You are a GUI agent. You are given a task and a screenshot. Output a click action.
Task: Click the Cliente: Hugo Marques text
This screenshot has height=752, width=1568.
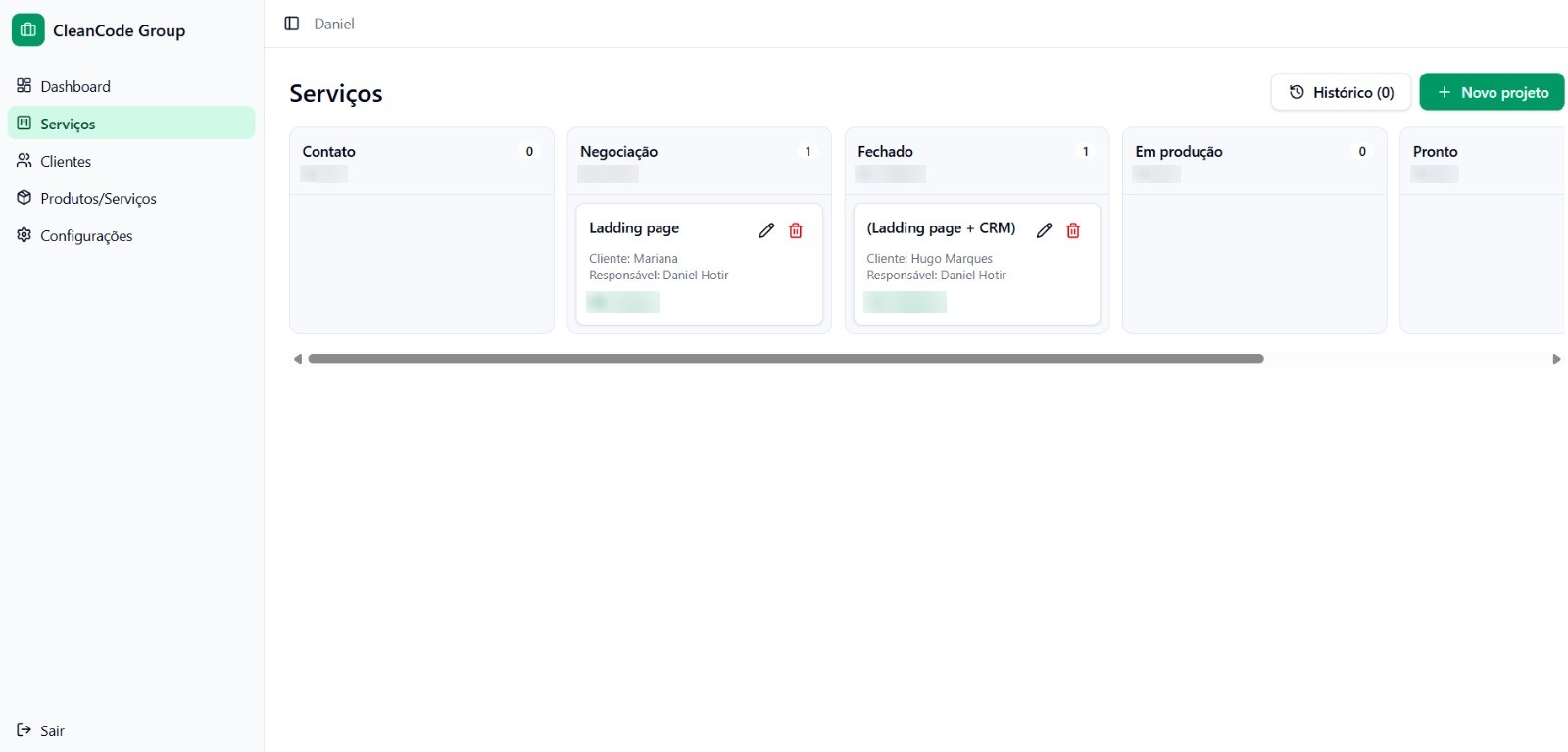coord(929,259)
